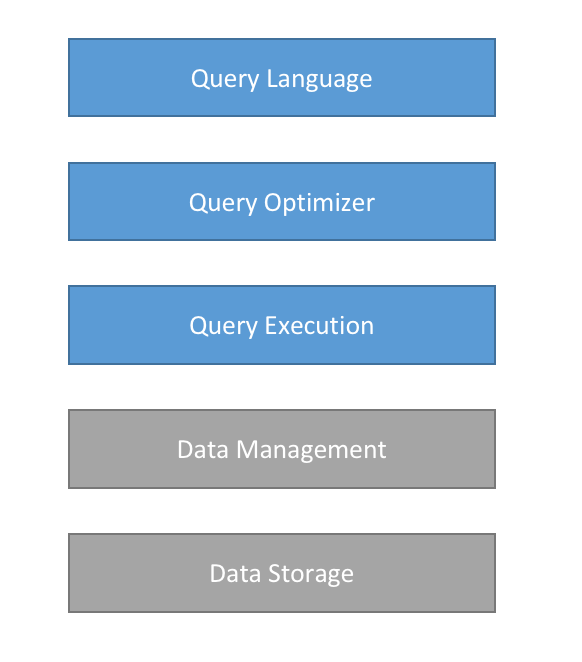582x662 pixels.
Task: Click gap between Query Language and Query Optimizer
Action: [x=282, y=140]
